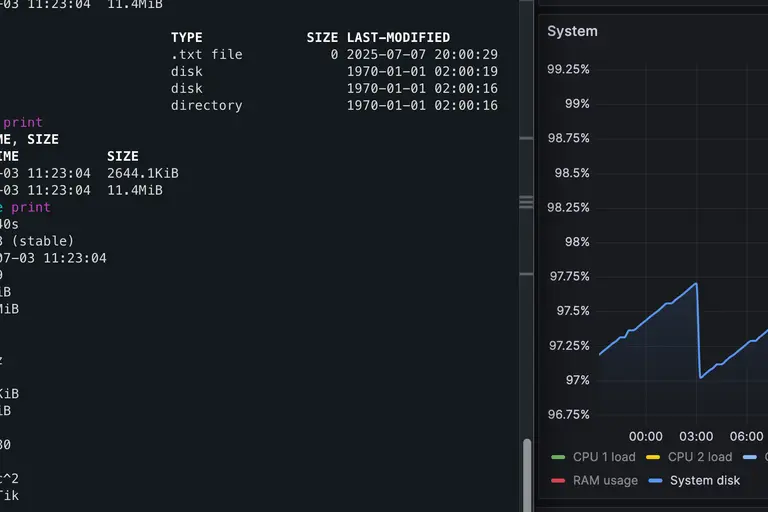Click yellow CPU 2 load color swatch
This screenshot has width=768, height=512.
653,457
